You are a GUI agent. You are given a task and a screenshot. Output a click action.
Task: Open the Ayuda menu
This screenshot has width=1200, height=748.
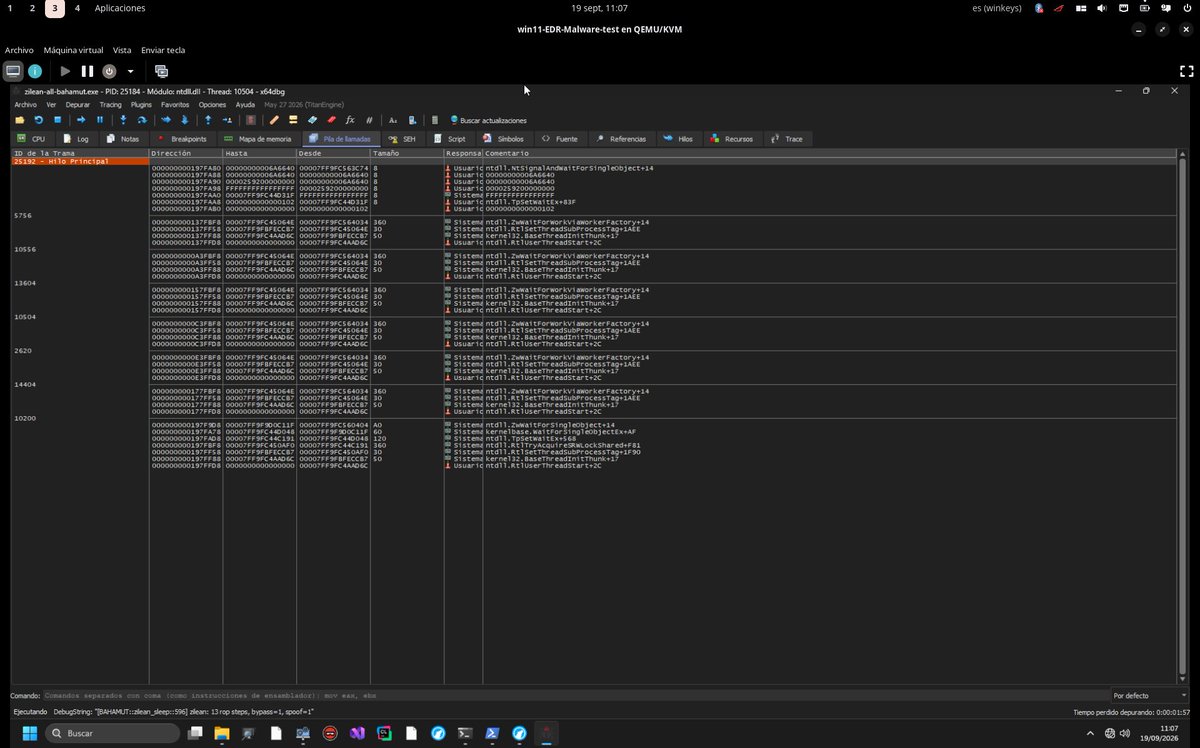[x=245, y=104]
